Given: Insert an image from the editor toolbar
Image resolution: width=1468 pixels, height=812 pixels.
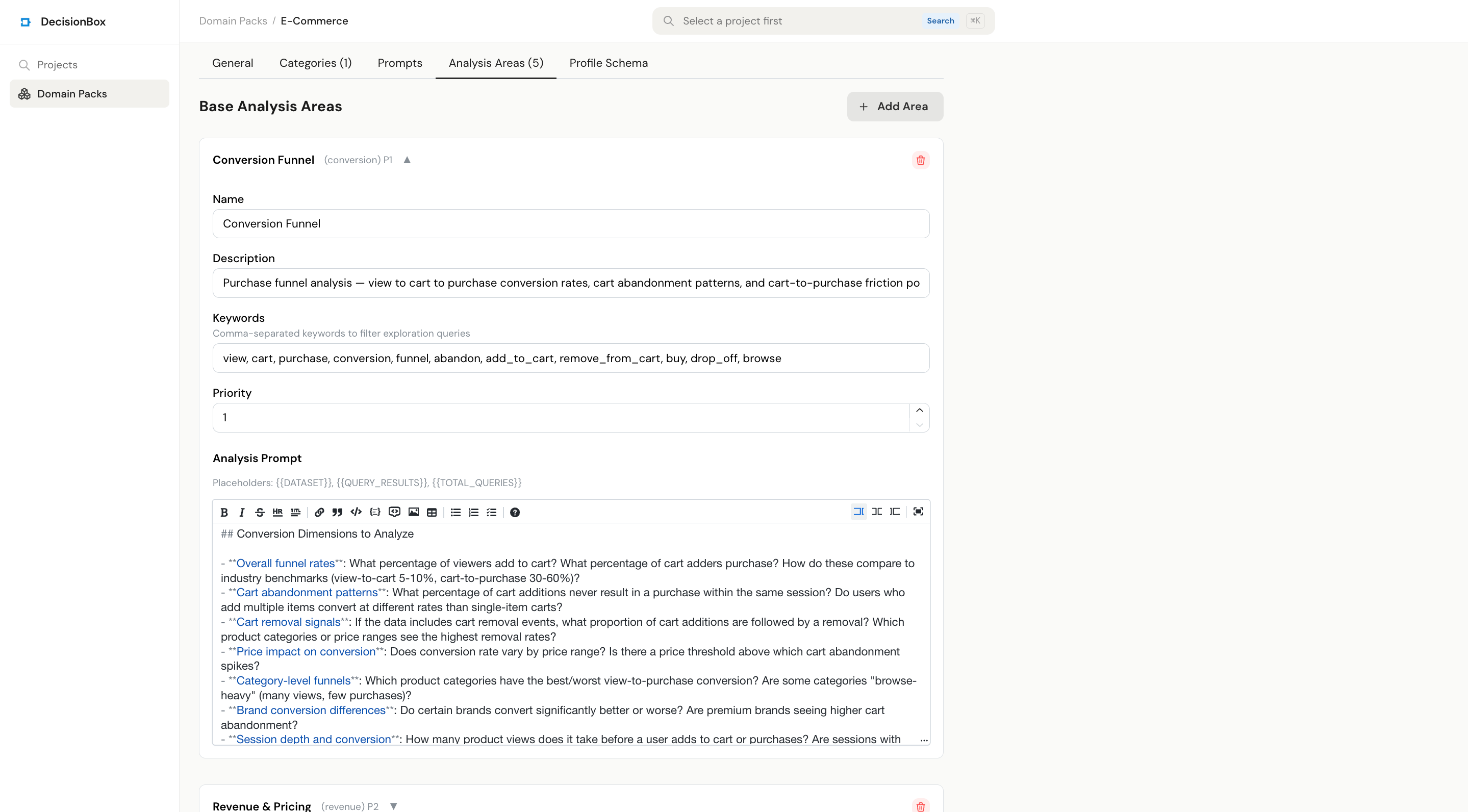Looking at the screenshot, I should (x=414, y=512).
